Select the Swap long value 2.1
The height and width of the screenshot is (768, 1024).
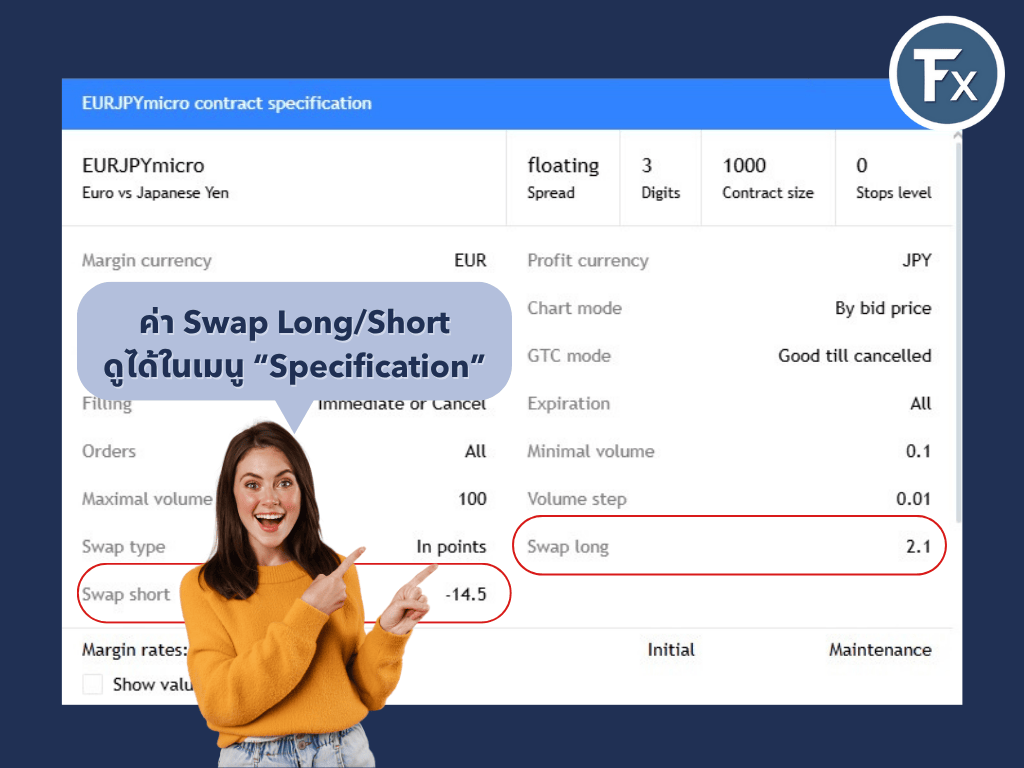tap(918, 546)
